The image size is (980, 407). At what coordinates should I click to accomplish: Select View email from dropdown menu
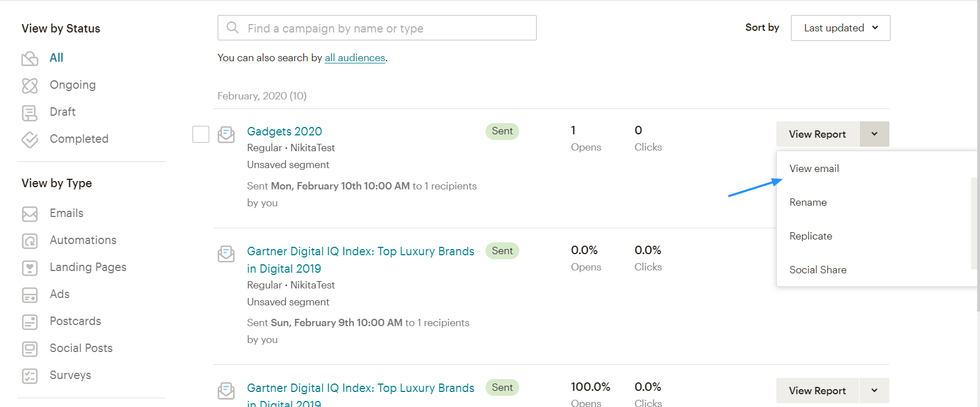click(x=814, y=169)
